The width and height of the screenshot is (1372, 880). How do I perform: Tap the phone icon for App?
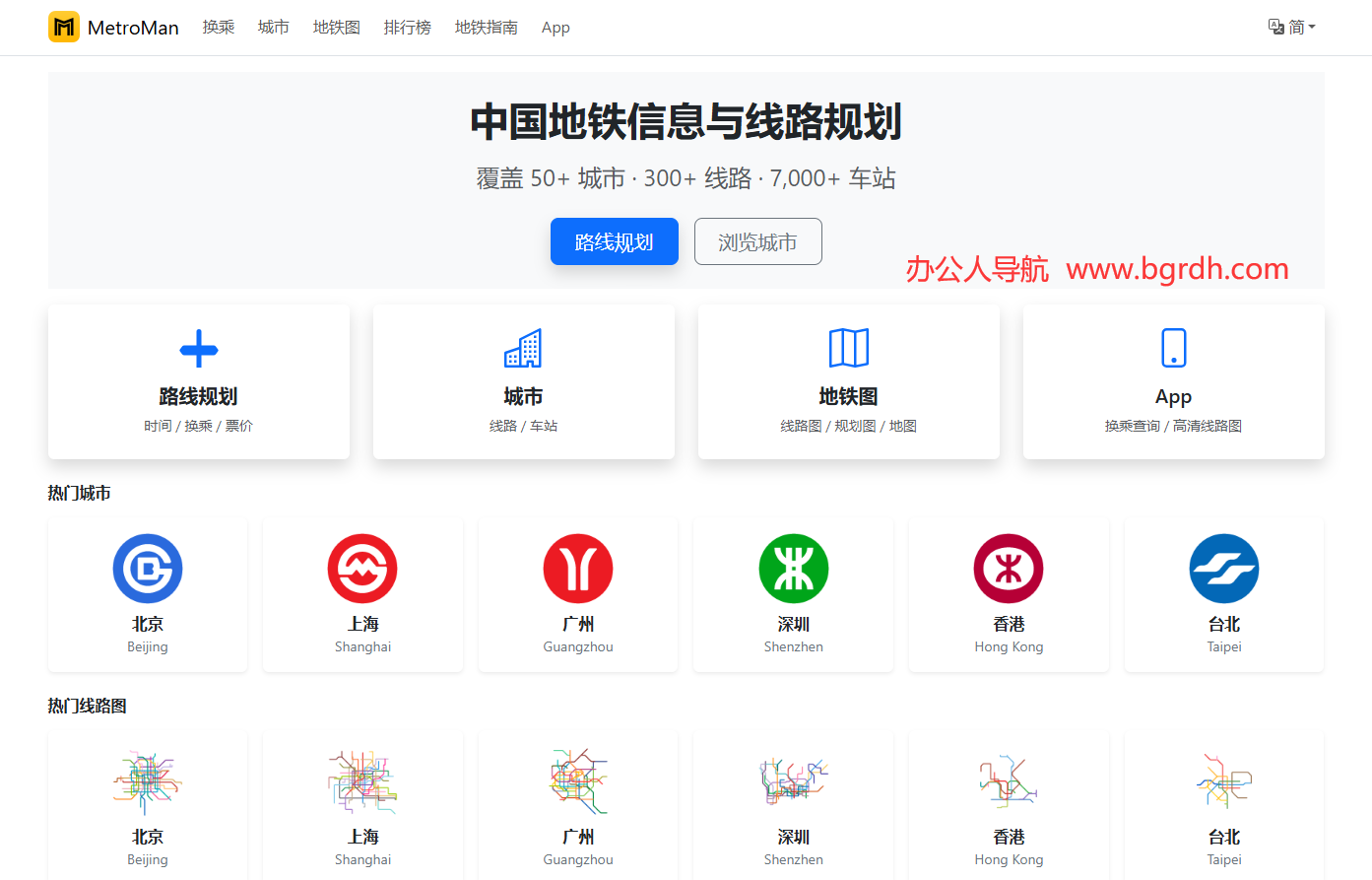click(x=1173, y=348)
